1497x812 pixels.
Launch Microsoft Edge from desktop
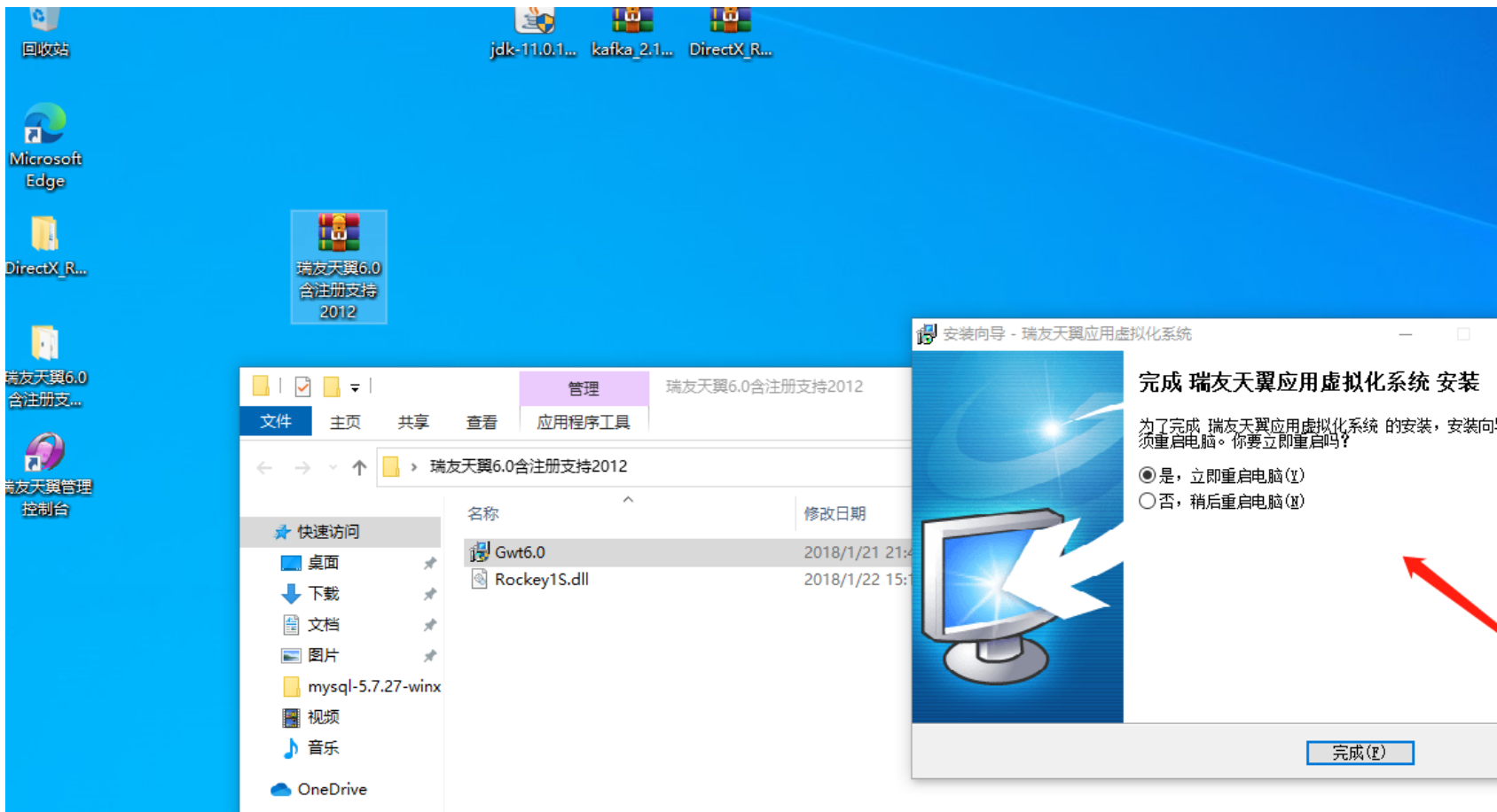click(x=45, y=146)
